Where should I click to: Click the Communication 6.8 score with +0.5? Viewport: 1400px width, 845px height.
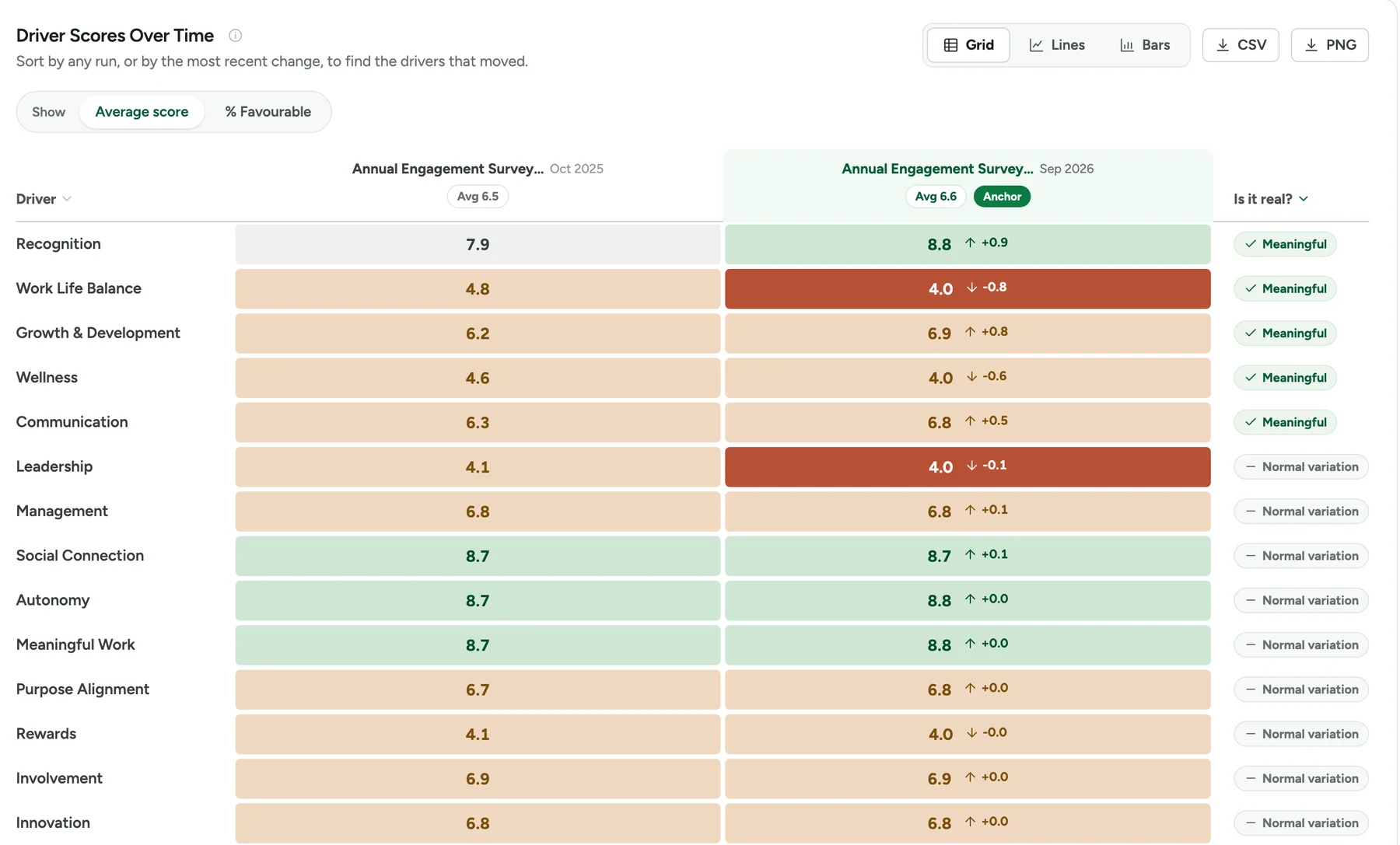tap(968, 422)
